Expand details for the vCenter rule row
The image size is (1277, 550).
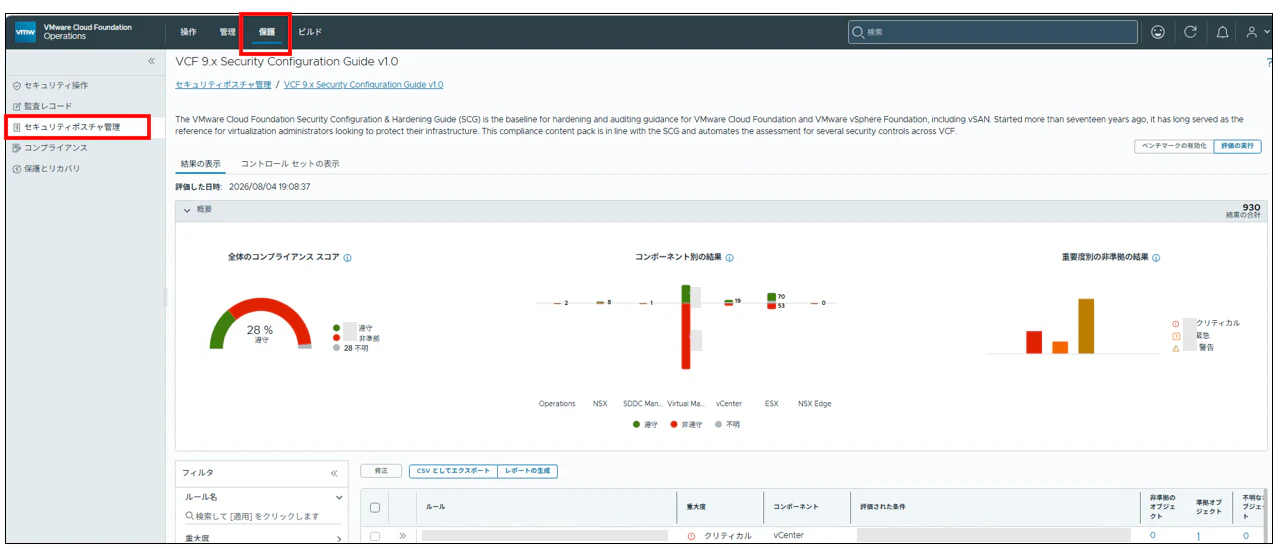coord(403,537)
